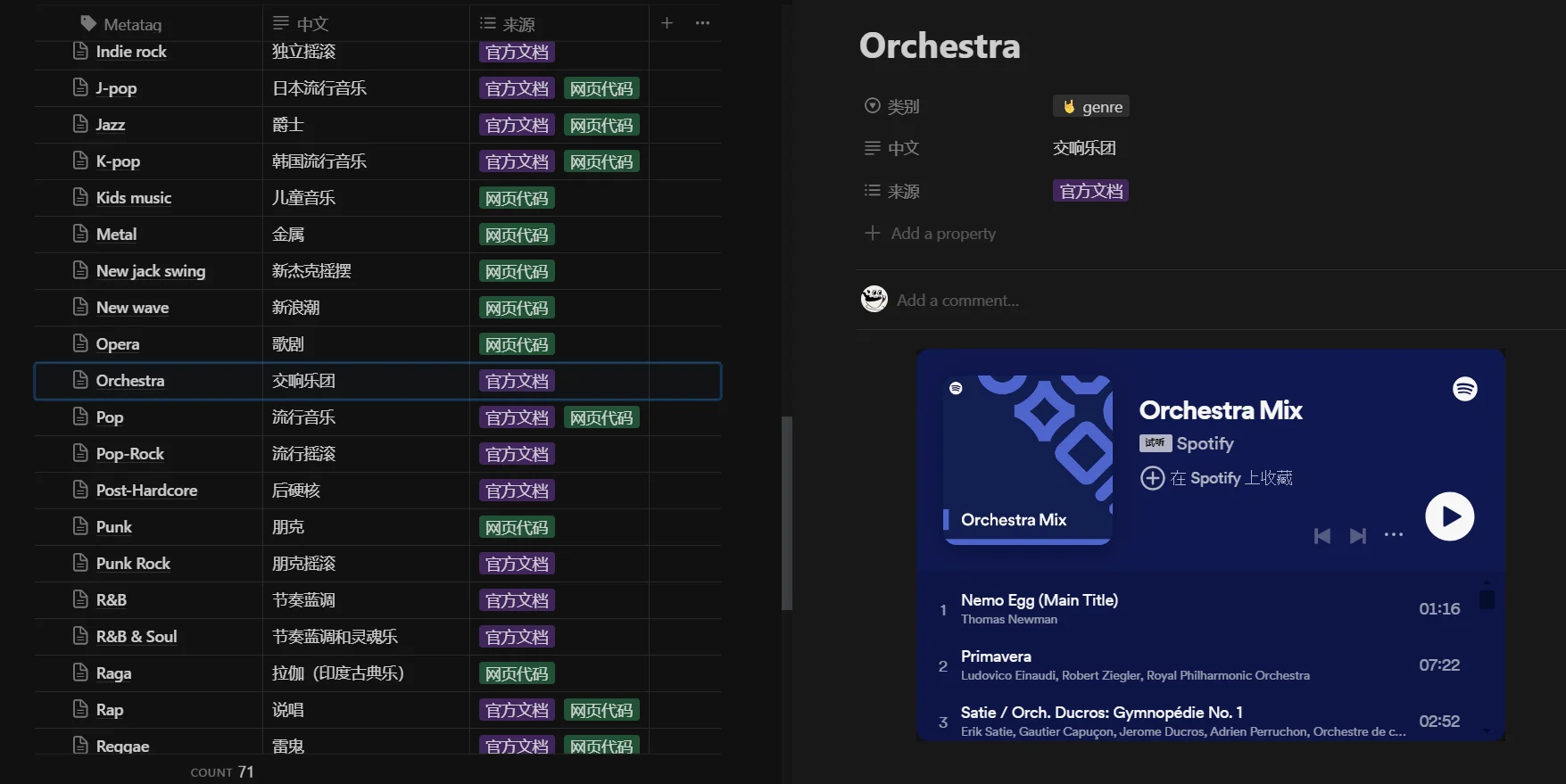This screenshot has width=1566, height=784.
Task: Click Add a property
Action: tap(930, 233)
